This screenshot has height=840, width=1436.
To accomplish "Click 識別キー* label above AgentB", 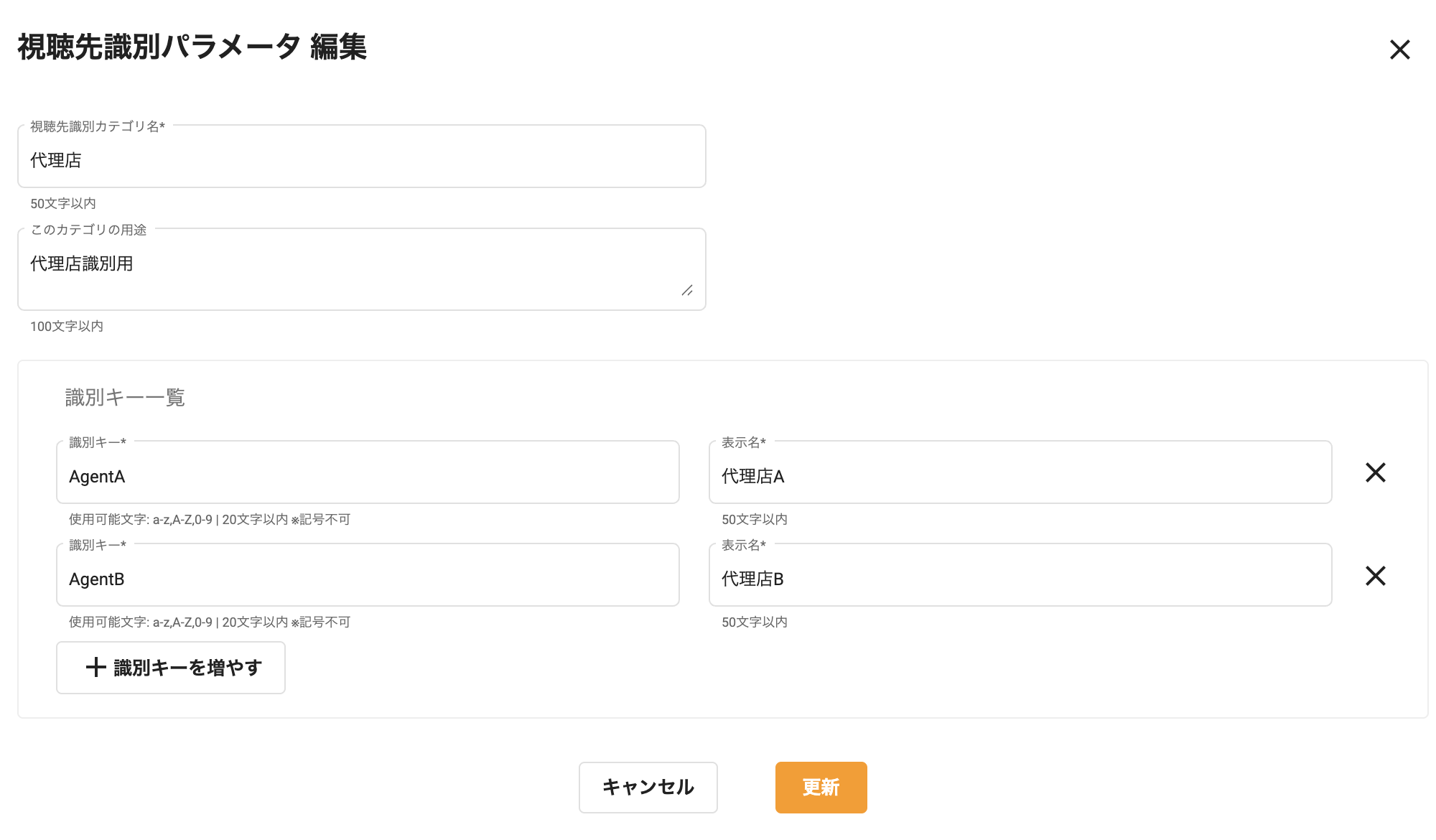I will [x=98, y=545].
